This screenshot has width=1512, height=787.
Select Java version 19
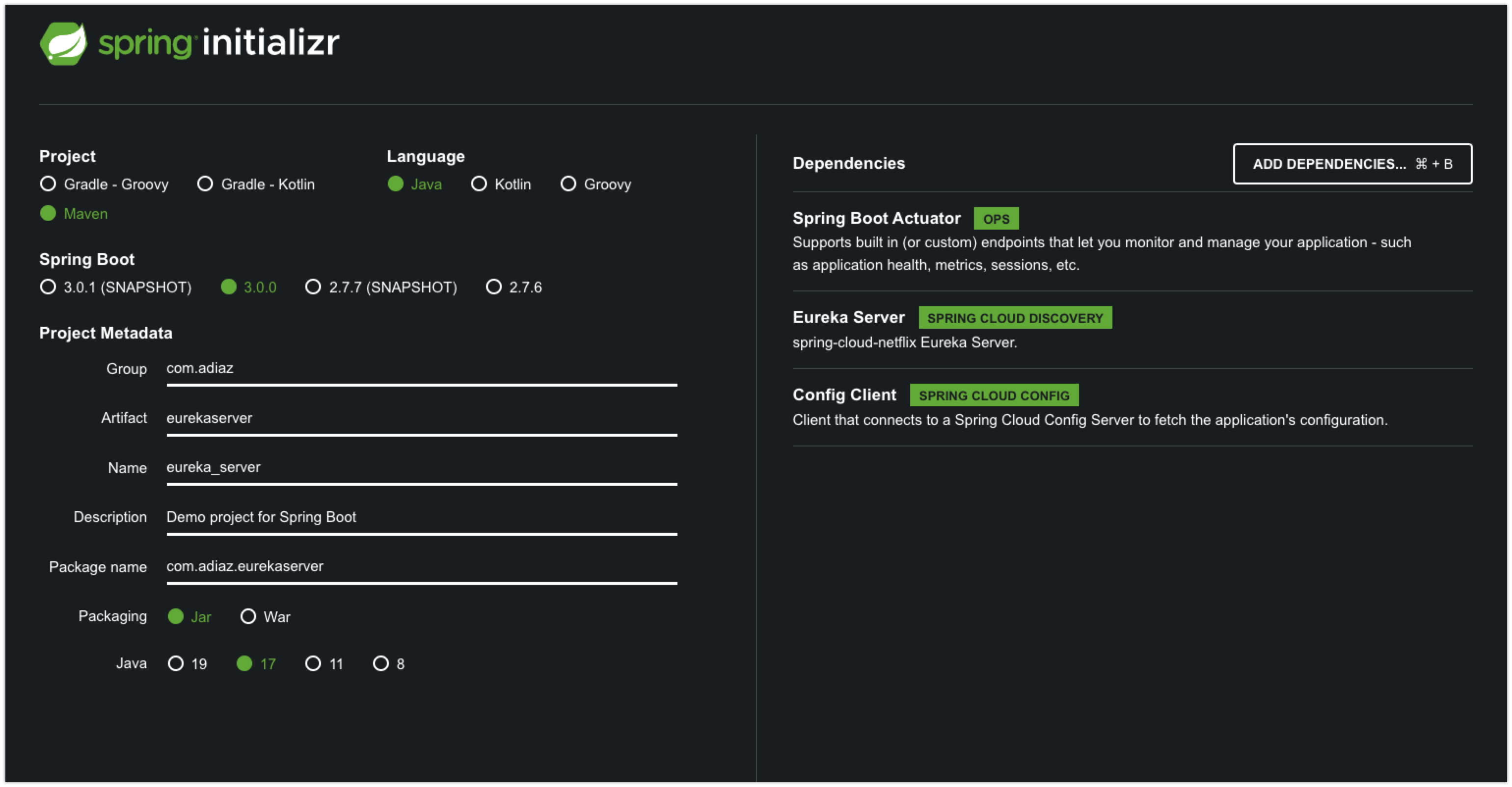click(x=188, y=664)
